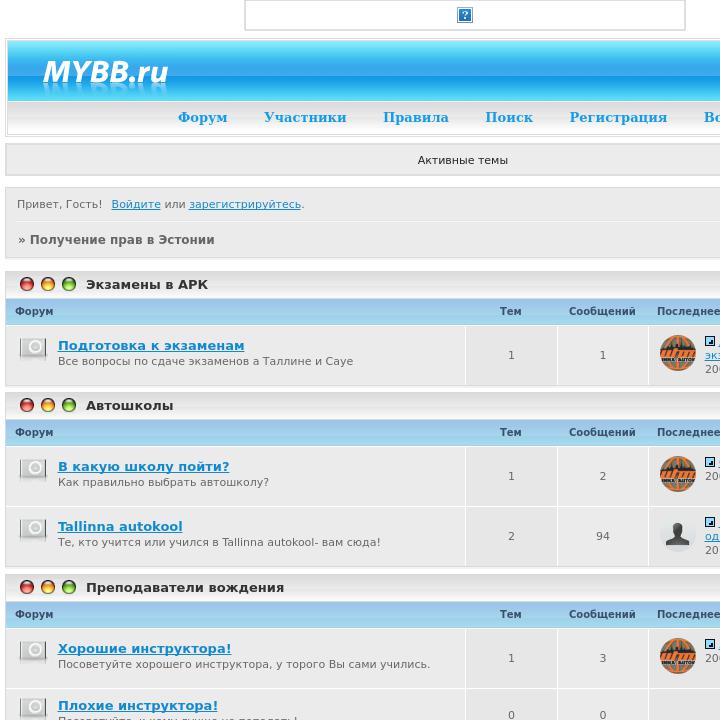Open the В какую школу пойти? forum
This screenshot has width=720, height=720.
pyautogui.click(x=143, y=467)
